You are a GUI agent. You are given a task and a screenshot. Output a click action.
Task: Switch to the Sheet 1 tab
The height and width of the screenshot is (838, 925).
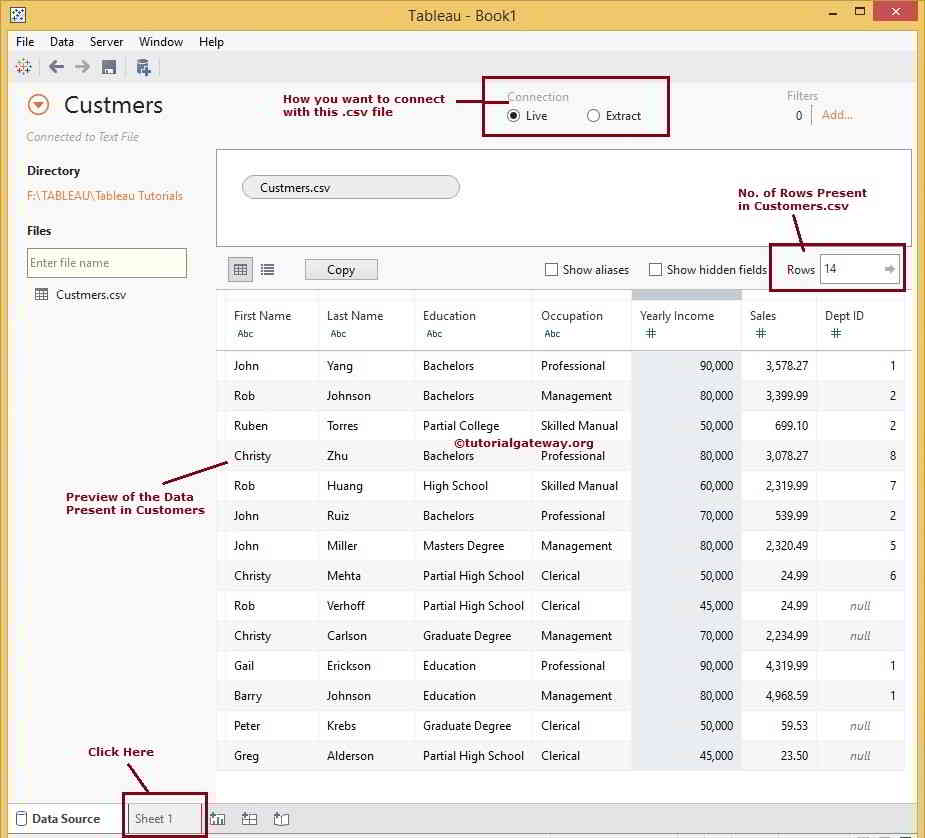click(x=155, y=818)
